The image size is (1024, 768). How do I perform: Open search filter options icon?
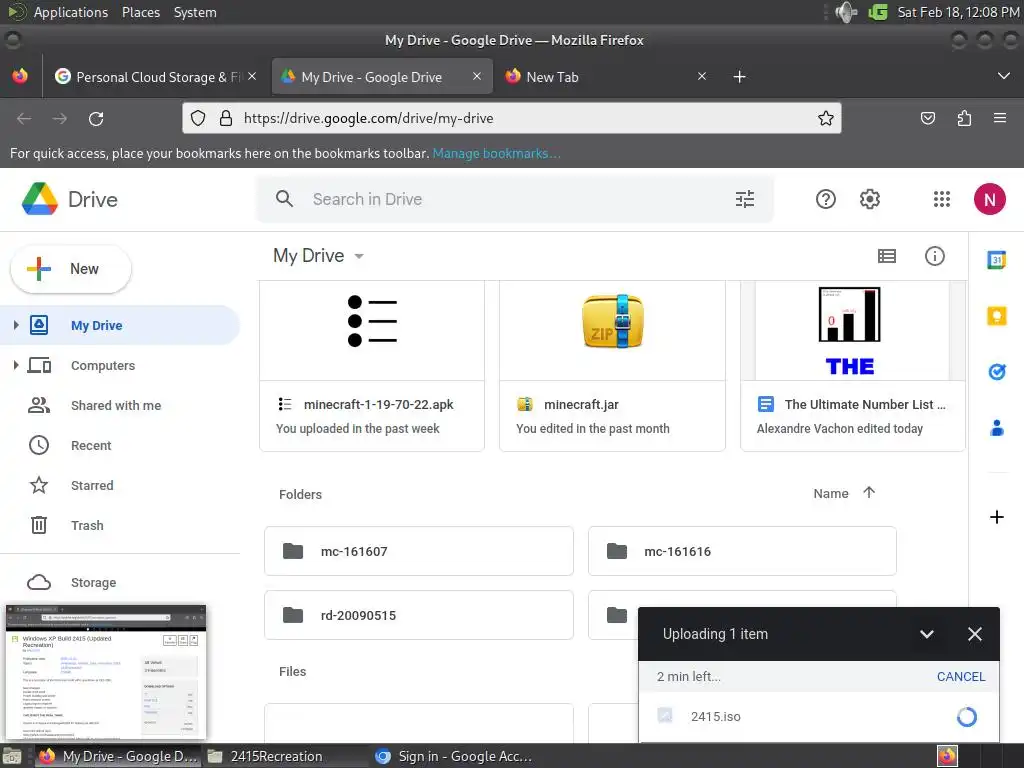pyautogui.click(x=744, y=199)
